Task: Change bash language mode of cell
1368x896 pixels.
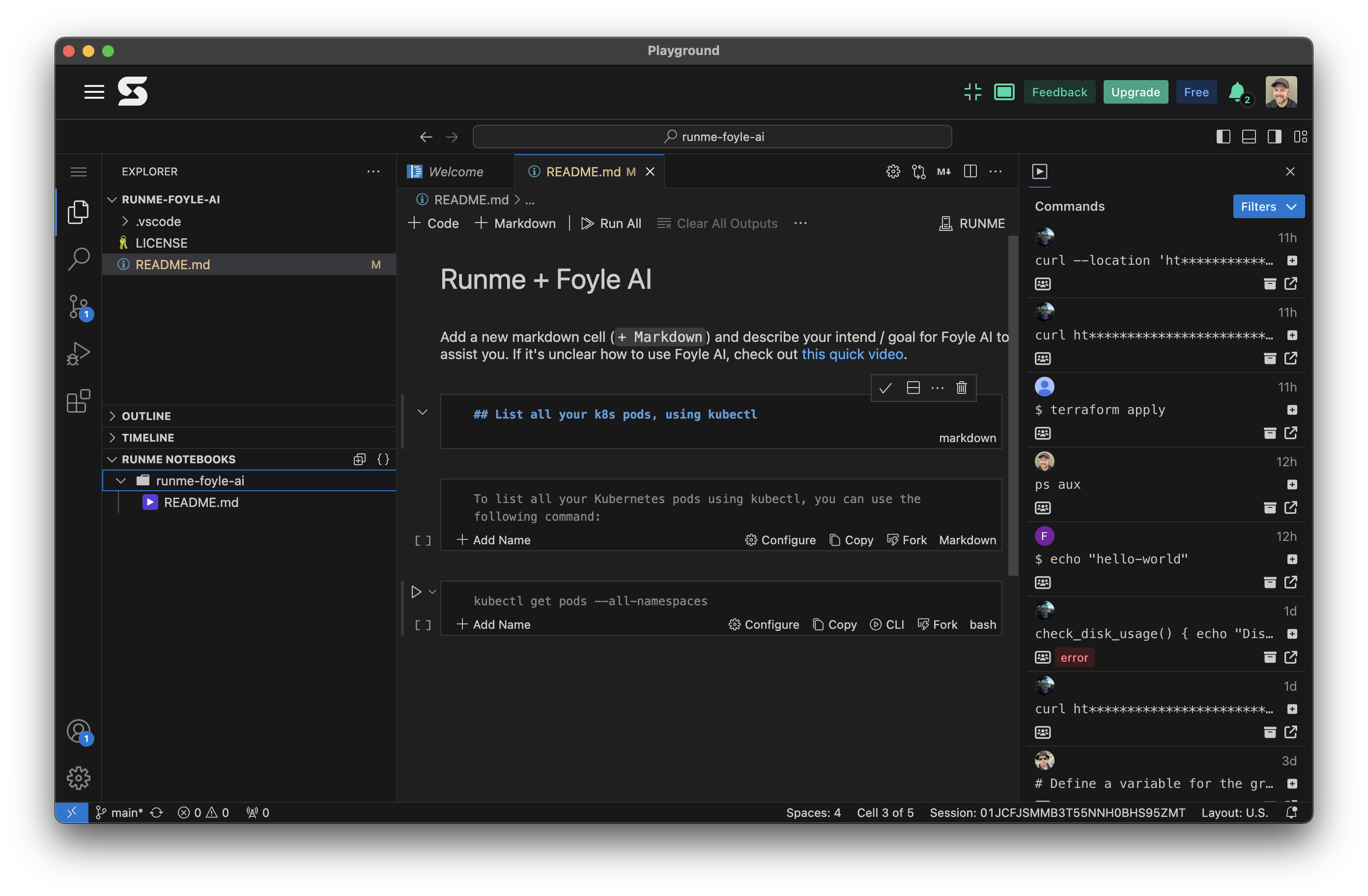Action: point(982,625)
